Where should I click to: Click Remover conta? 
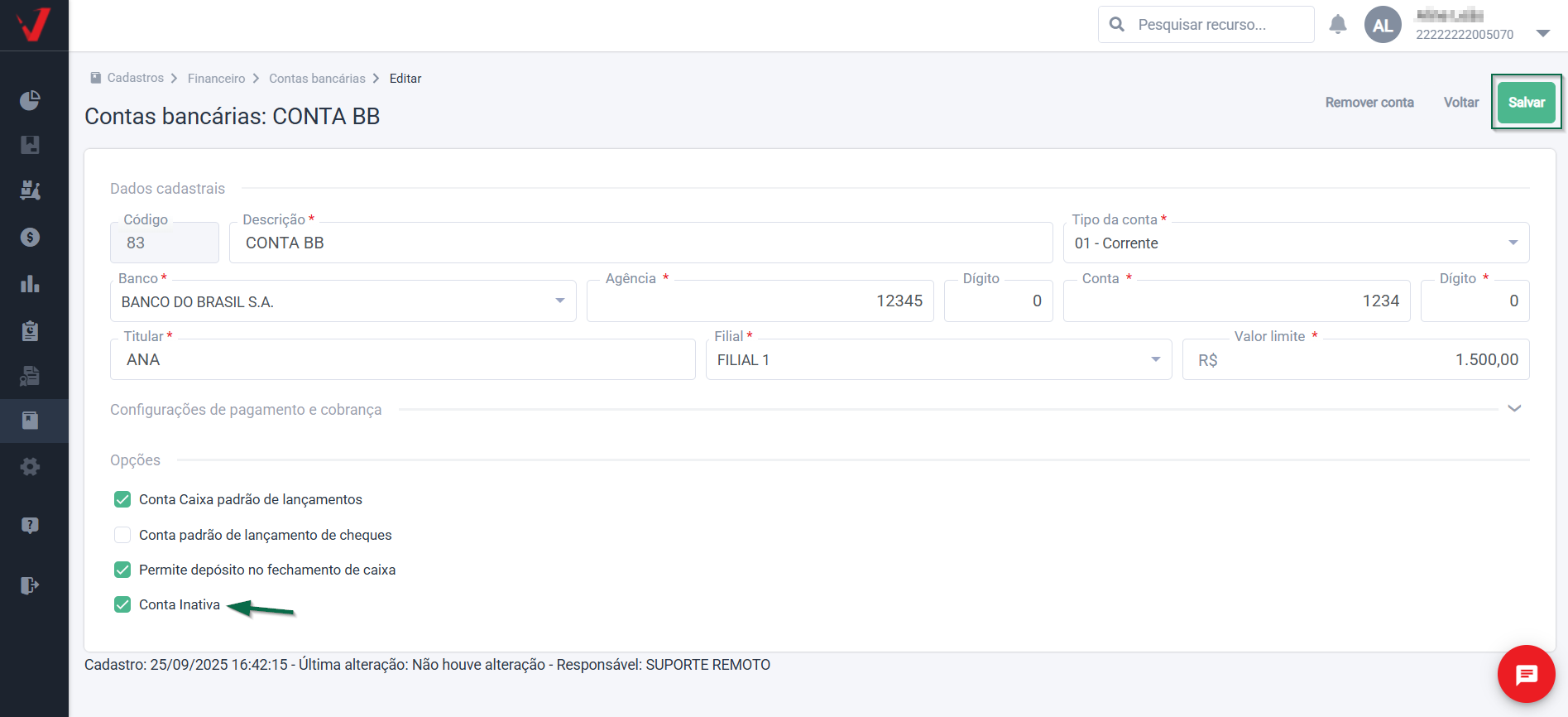(x=1369, y=103)
